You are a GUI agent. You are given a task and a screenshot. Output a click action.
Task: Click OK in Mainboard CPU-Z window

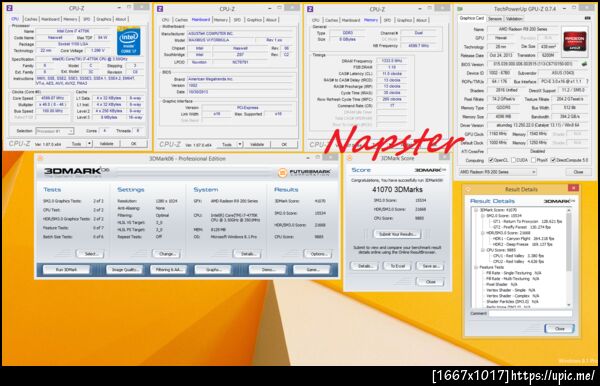(284, 144)
